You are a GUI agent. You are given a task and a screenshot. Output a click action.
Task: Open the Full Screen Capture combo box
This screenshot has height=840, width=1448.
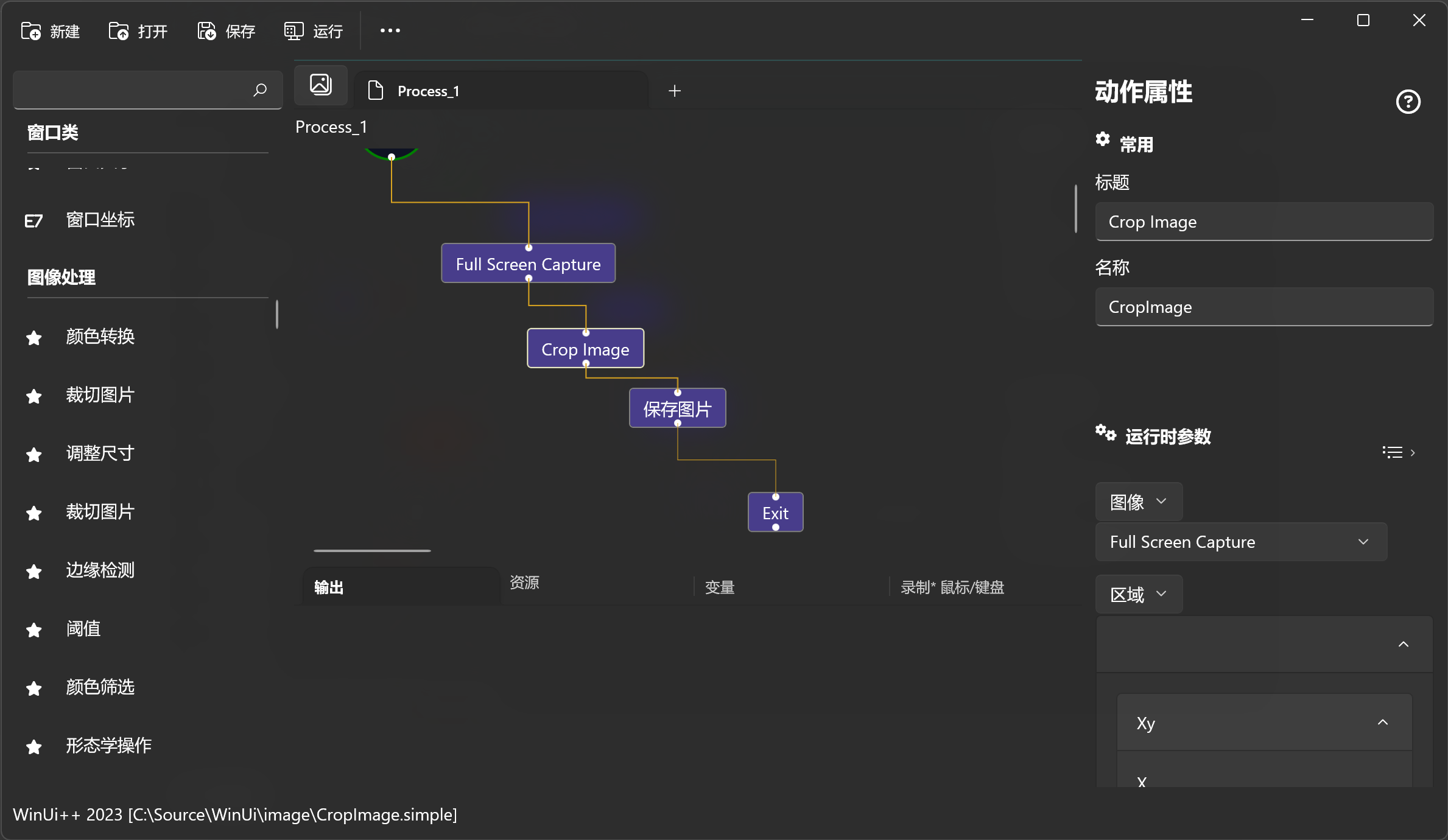(x=1240, y=542)
